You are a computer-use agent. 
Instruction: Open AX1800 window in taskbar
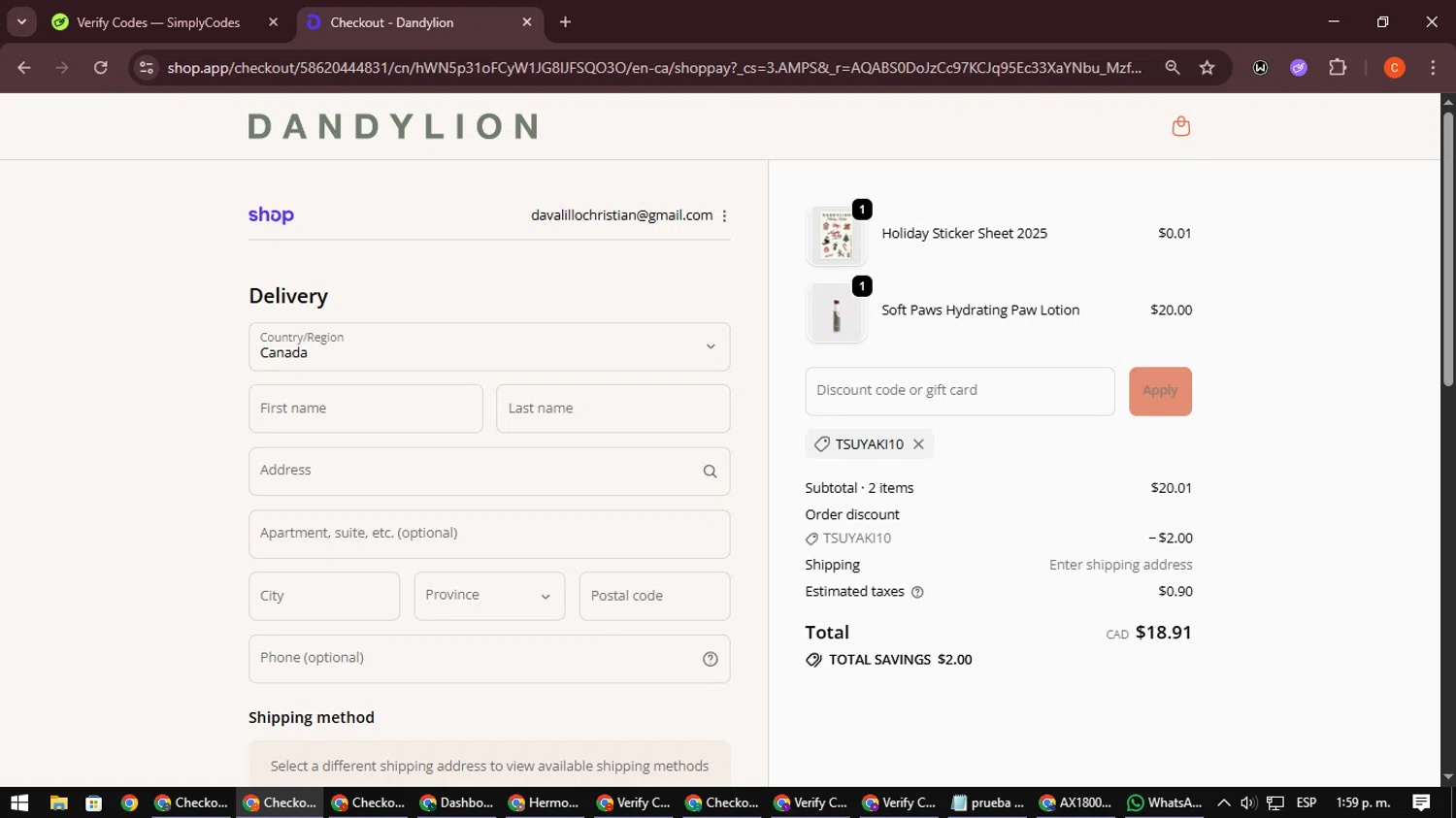click(1075, 802)
